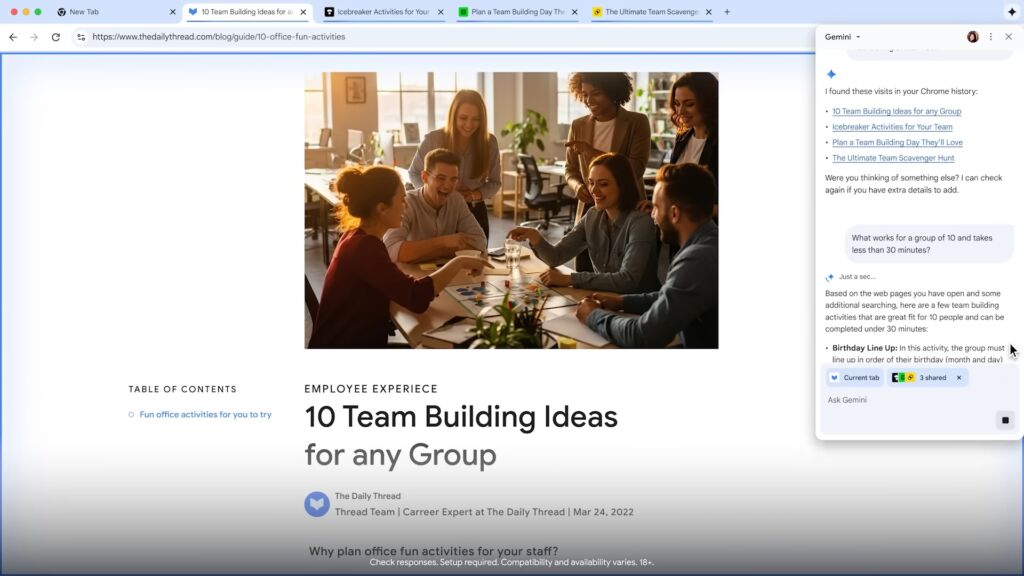The height and width of the screenshot is (576, 1024).
Task: Click the site info icon in address bar
Action: click(80, 36)
